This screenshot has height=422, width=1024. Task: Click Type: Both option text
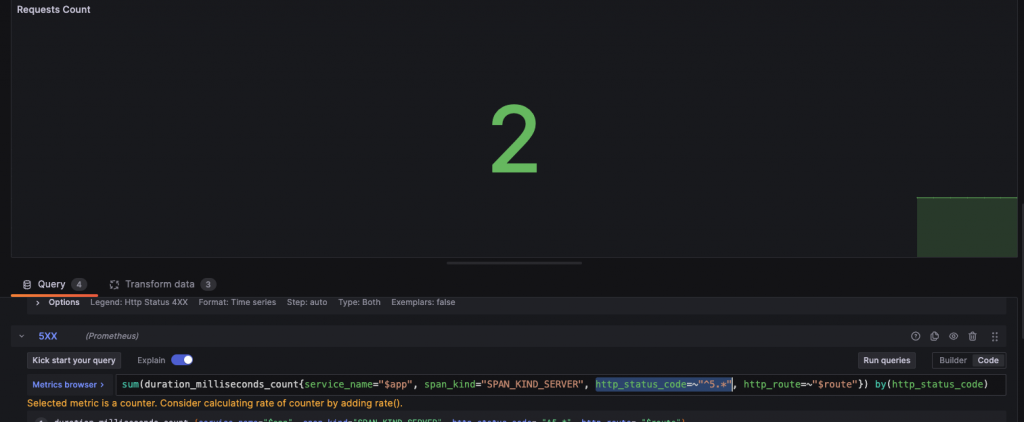click(x=359, y=302)
